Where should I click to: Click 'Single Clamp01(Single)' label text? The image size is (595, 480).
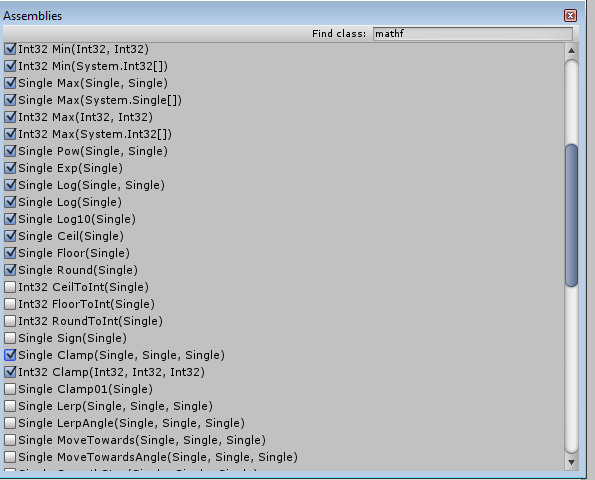85,389
